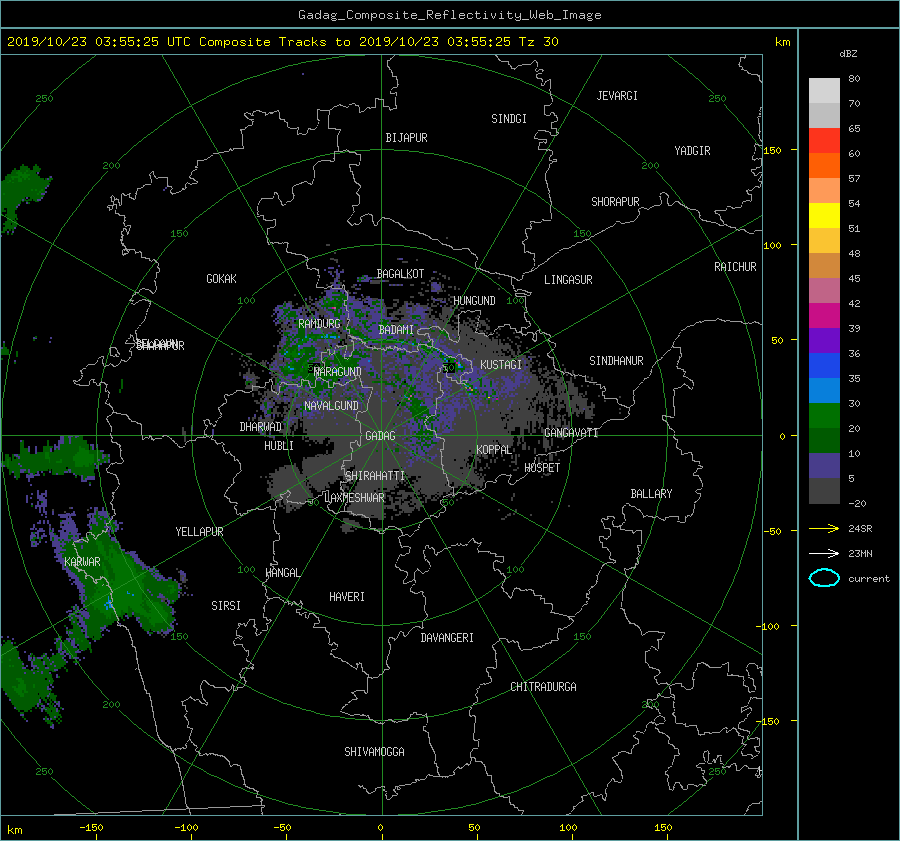Select the yellow 51 dBZ color swatch
Screen dimensions: 900x841
point(824,216)
